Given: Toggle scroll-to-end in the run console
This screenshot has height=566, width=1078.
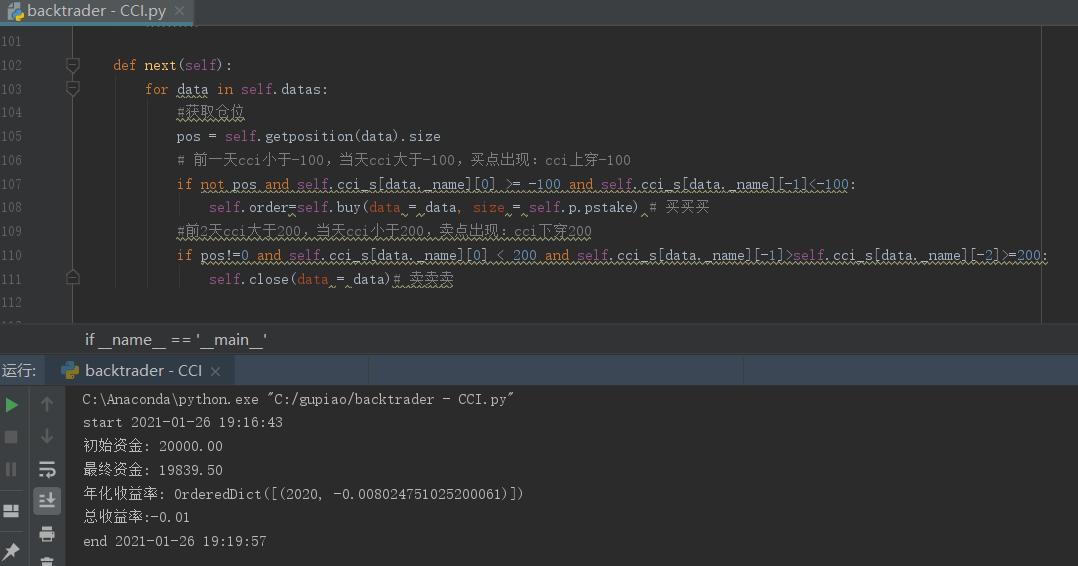Looking at the screenshot, I should click(47, 501).
